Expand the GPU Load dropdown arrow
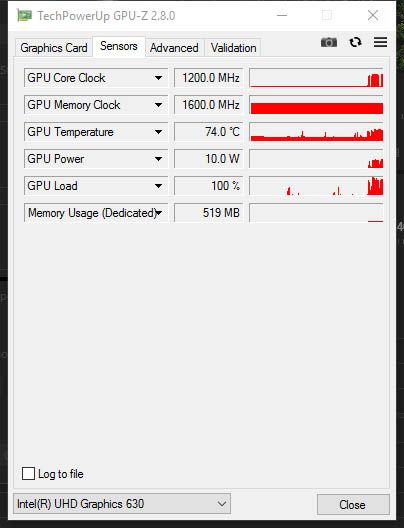The width and height of the screenshot is (404, 528). pos(158,186)
